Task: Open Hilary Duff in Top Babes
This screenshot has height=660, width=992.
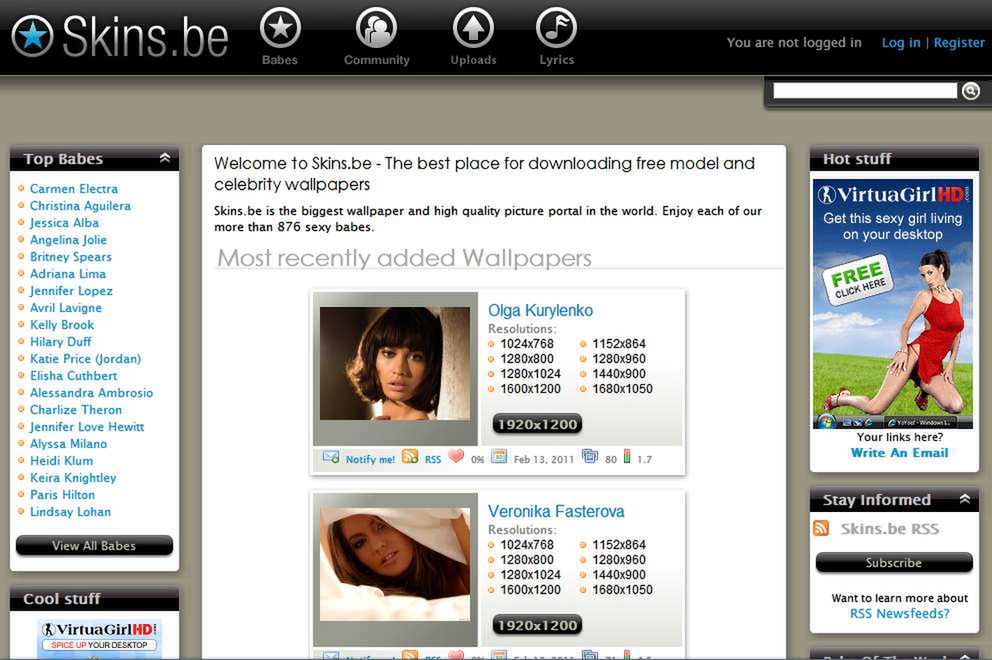Action: (x=61, y=342)
